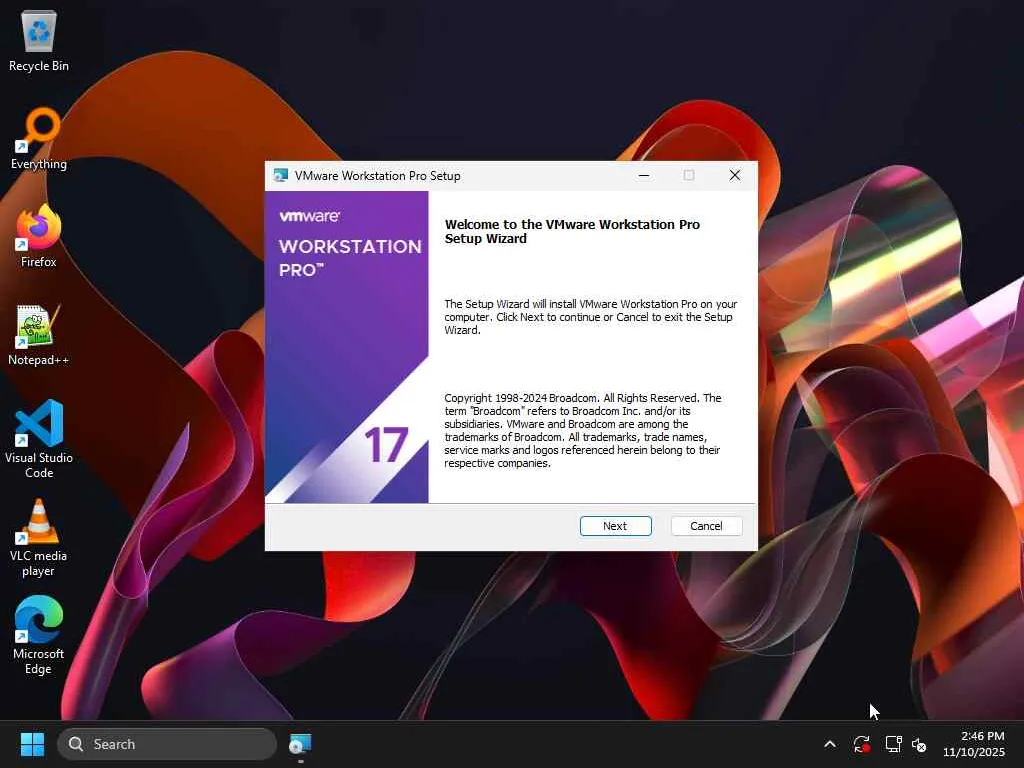
Task: Click the Copyright 1998-2024 Broadcom paragraph
Action: point(583,430)
